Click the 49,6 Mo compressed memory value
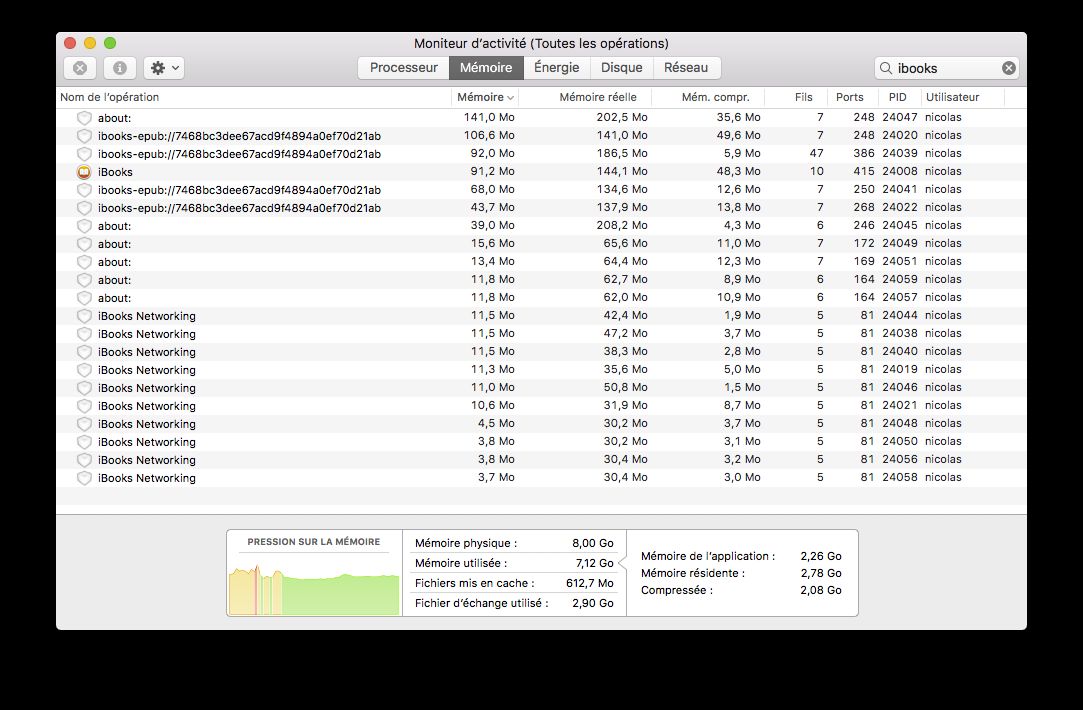This screenshot has height=710, width=1083. [738, 135]
